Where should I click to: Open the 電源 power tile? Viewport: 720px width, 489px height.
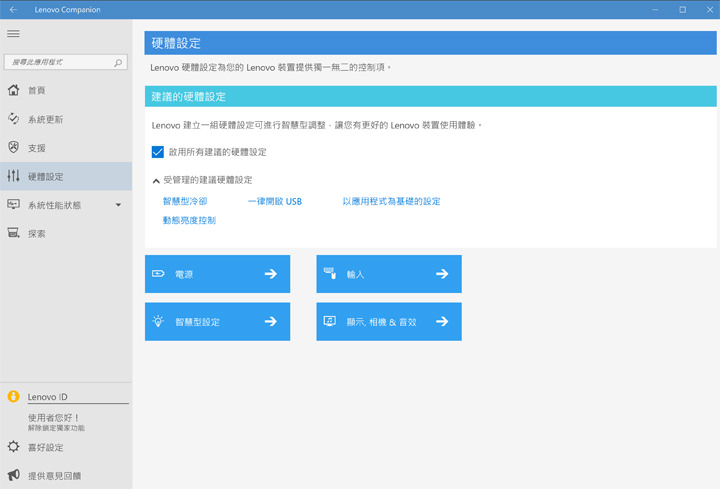217,274
